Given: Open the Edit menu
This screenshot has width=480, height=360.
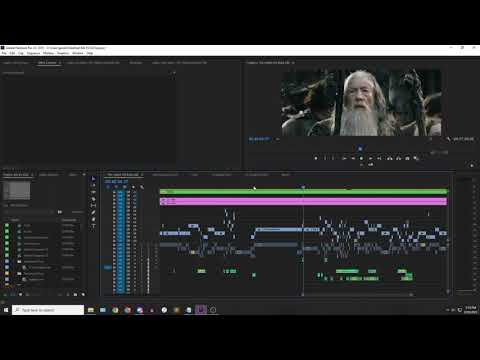Looking at the screenshot, I should pos(12,53).
